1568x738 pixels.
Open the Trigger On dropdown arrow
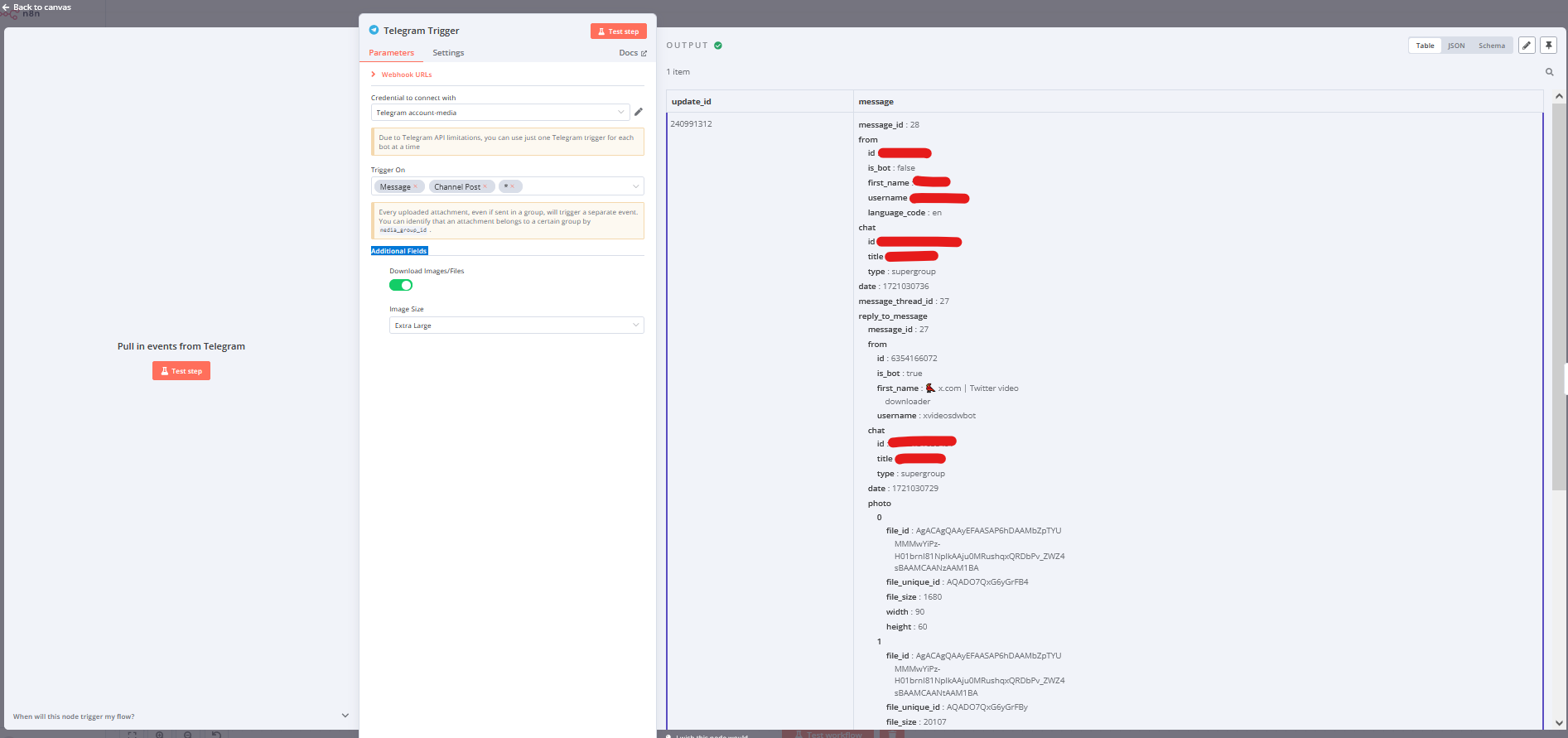click(636, 186)
